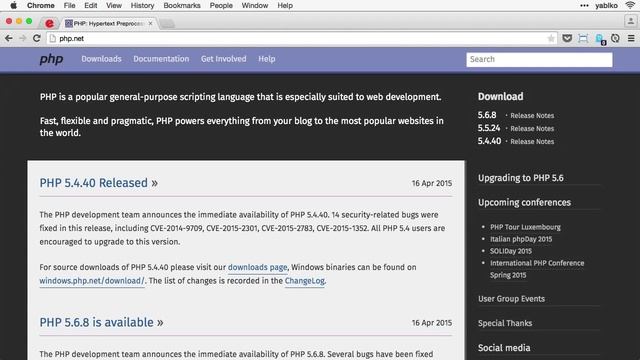Open the File menu
The image size is (640, 360).
pos(69,5)
